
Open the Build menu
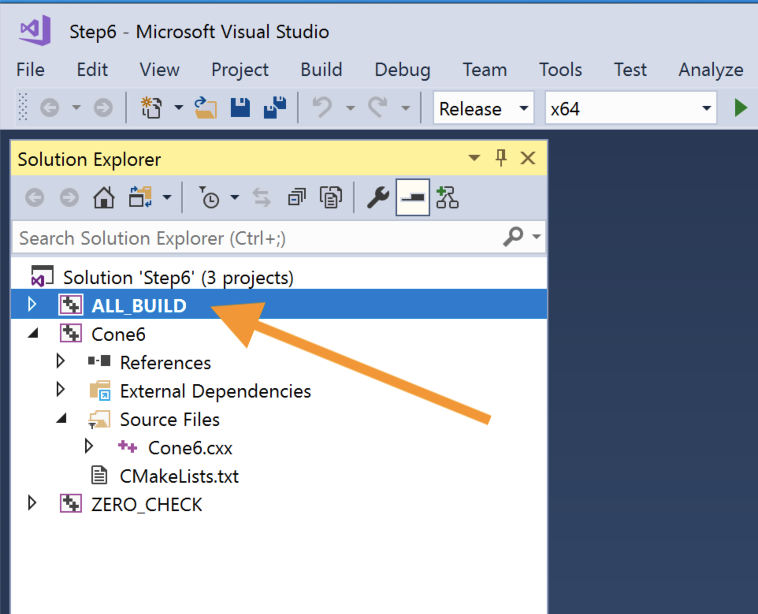tap(321, 69)
